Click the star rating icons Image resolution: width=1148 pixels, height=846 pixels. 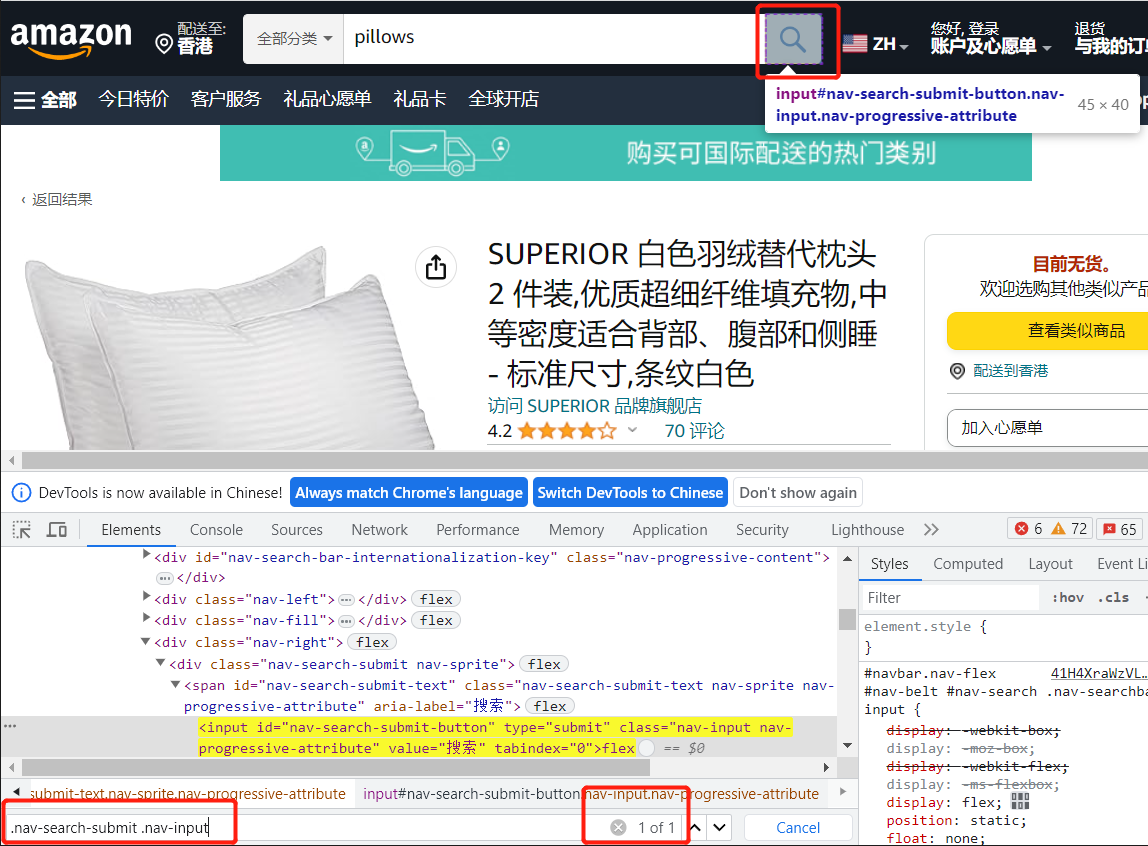click(567, 431)
